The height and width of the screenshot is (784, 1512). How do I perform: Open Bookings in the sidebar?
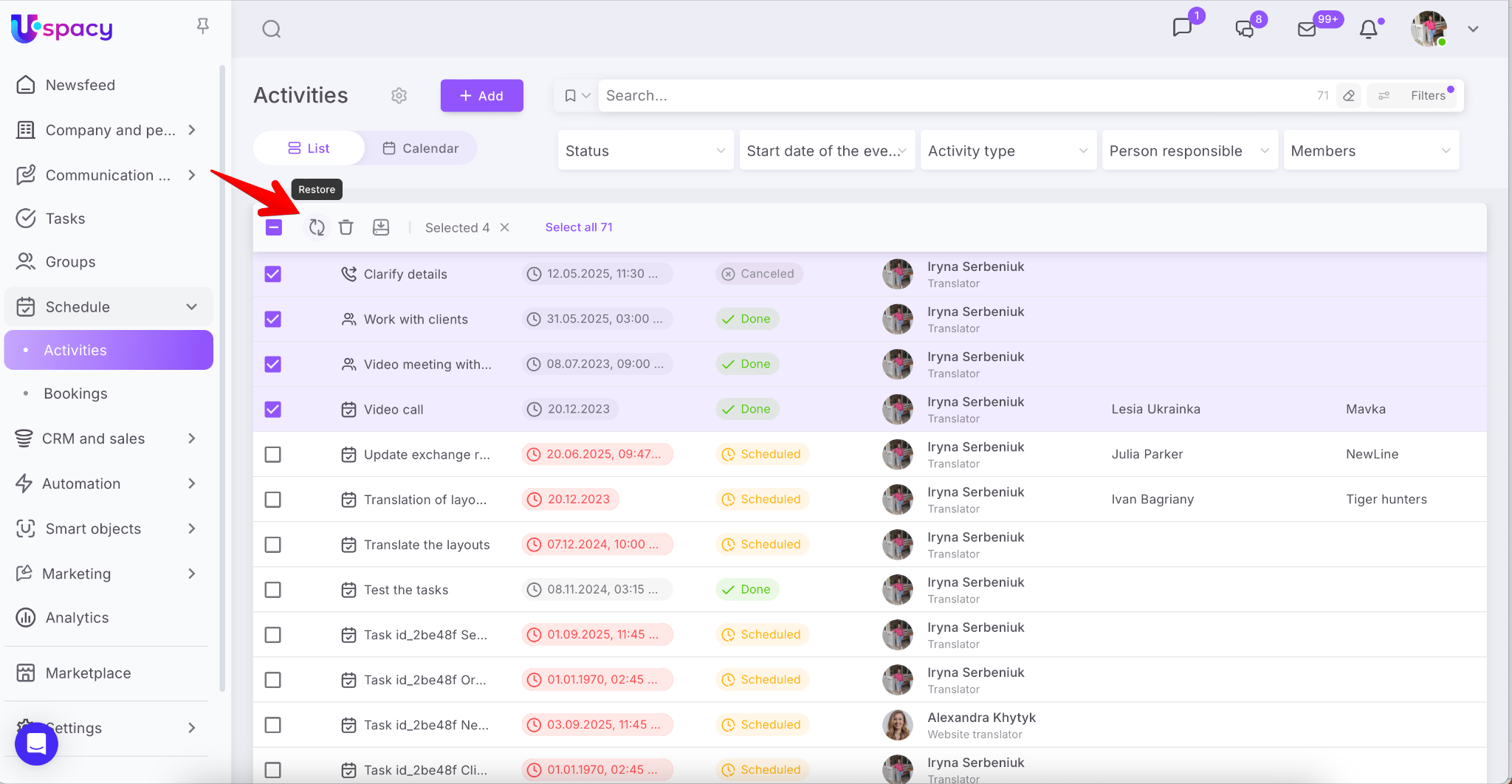point(75,393)
